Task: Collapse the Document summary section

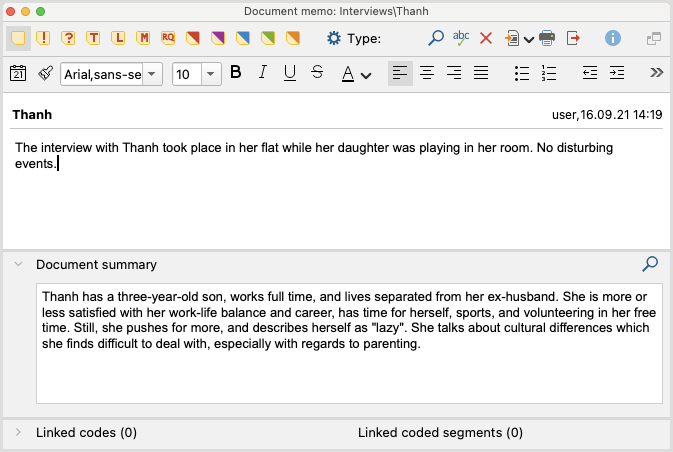Action: click(18, 265)
